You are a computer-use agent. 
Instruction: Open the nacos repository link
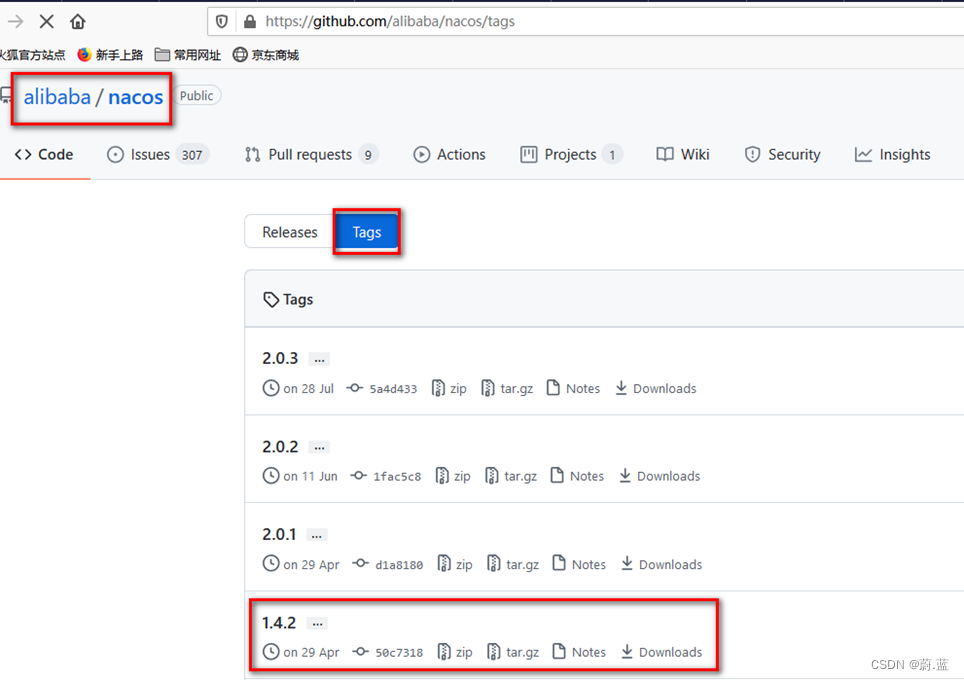click(x=135, y=97)
